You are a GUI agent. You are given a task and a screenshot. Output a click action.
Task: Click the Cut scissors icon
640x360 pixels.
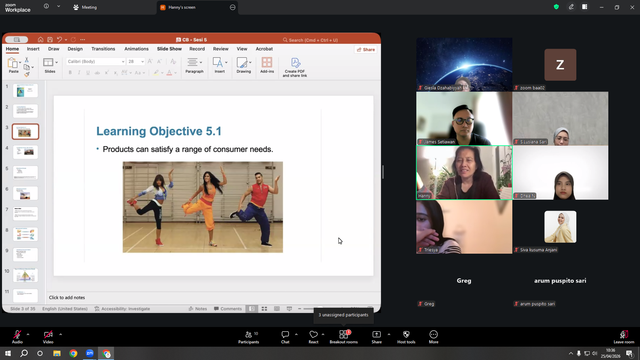[27, 60]
